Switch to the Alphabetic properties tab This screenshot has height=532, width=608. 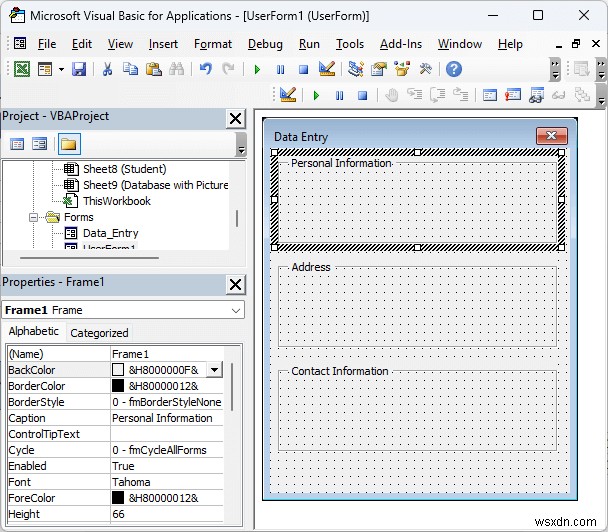34,332
